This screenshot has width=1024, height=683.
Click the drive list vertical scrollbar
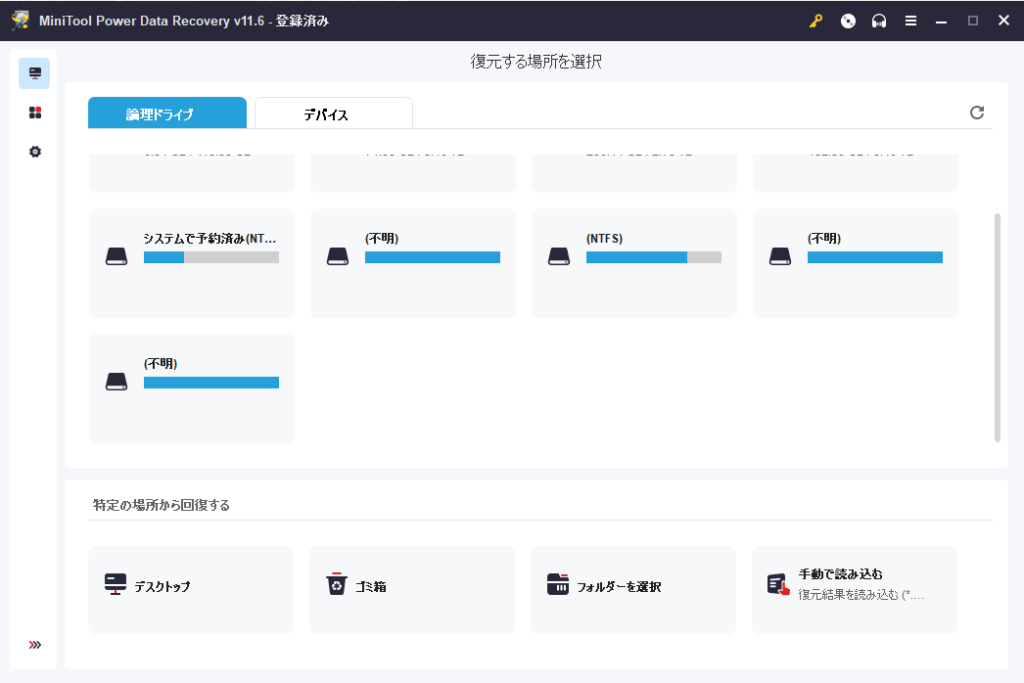point(997,326)
